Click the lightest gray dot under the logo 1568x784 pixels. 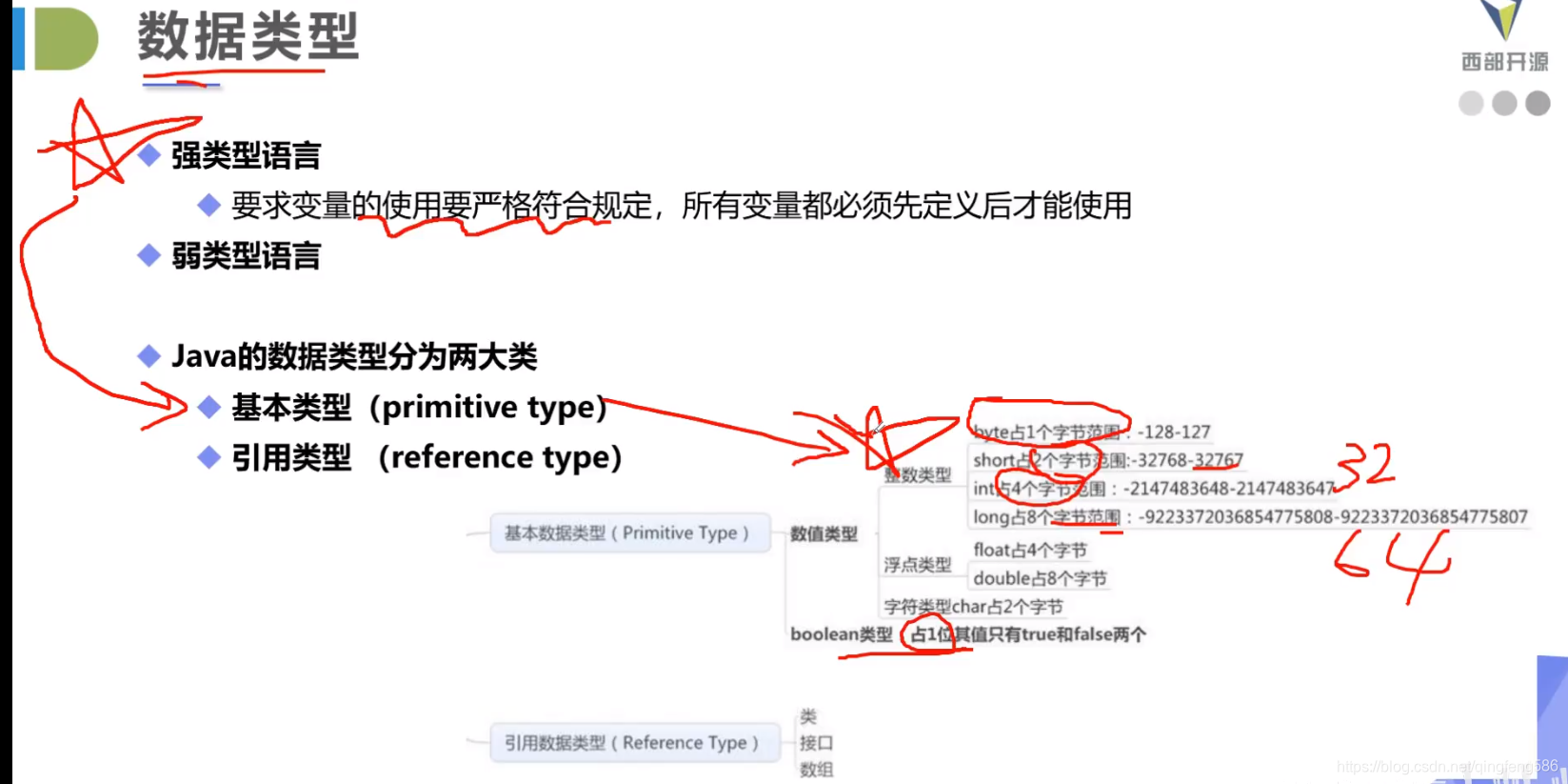click(1471, 103)
